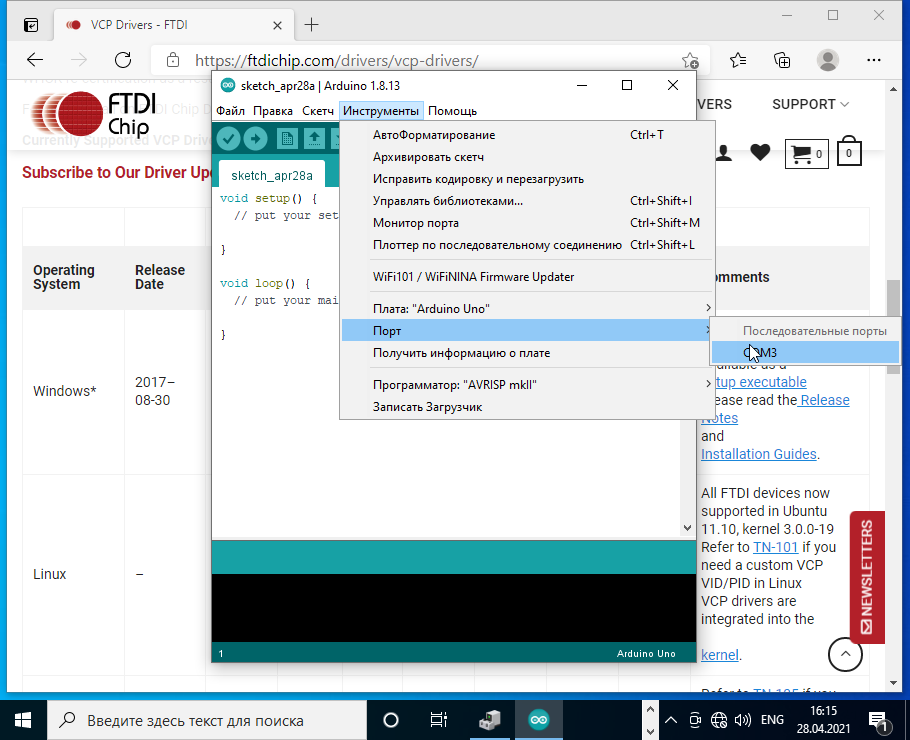Click the Windows taskbar search box
This screenshot has width=910, height=740.
click(207, 720)
